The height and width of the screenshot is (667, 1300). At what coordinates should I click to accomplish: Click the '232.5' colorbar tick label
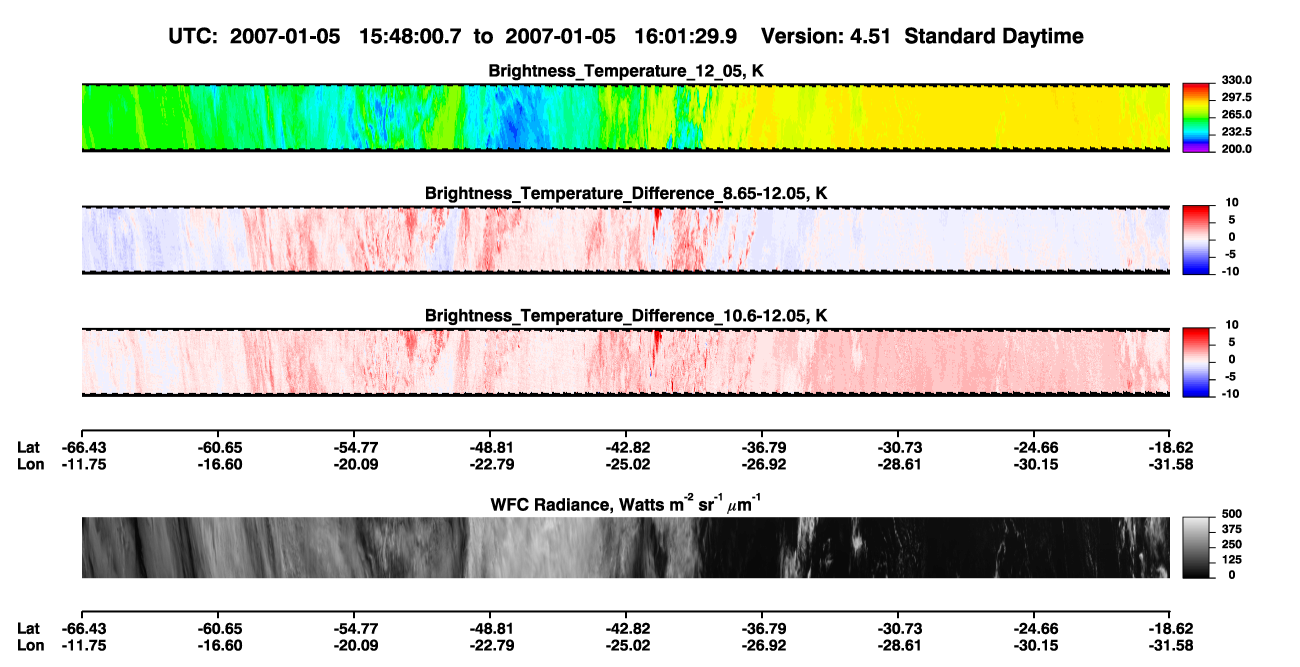click(1237, 132)
